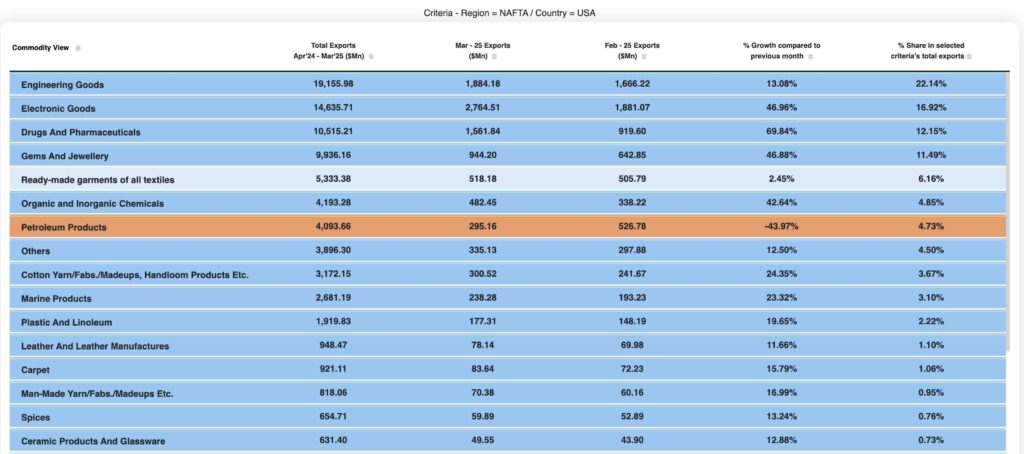Select the Others row label
The height and width of the screenshot is (454, 1024).
tap(35, 251)
